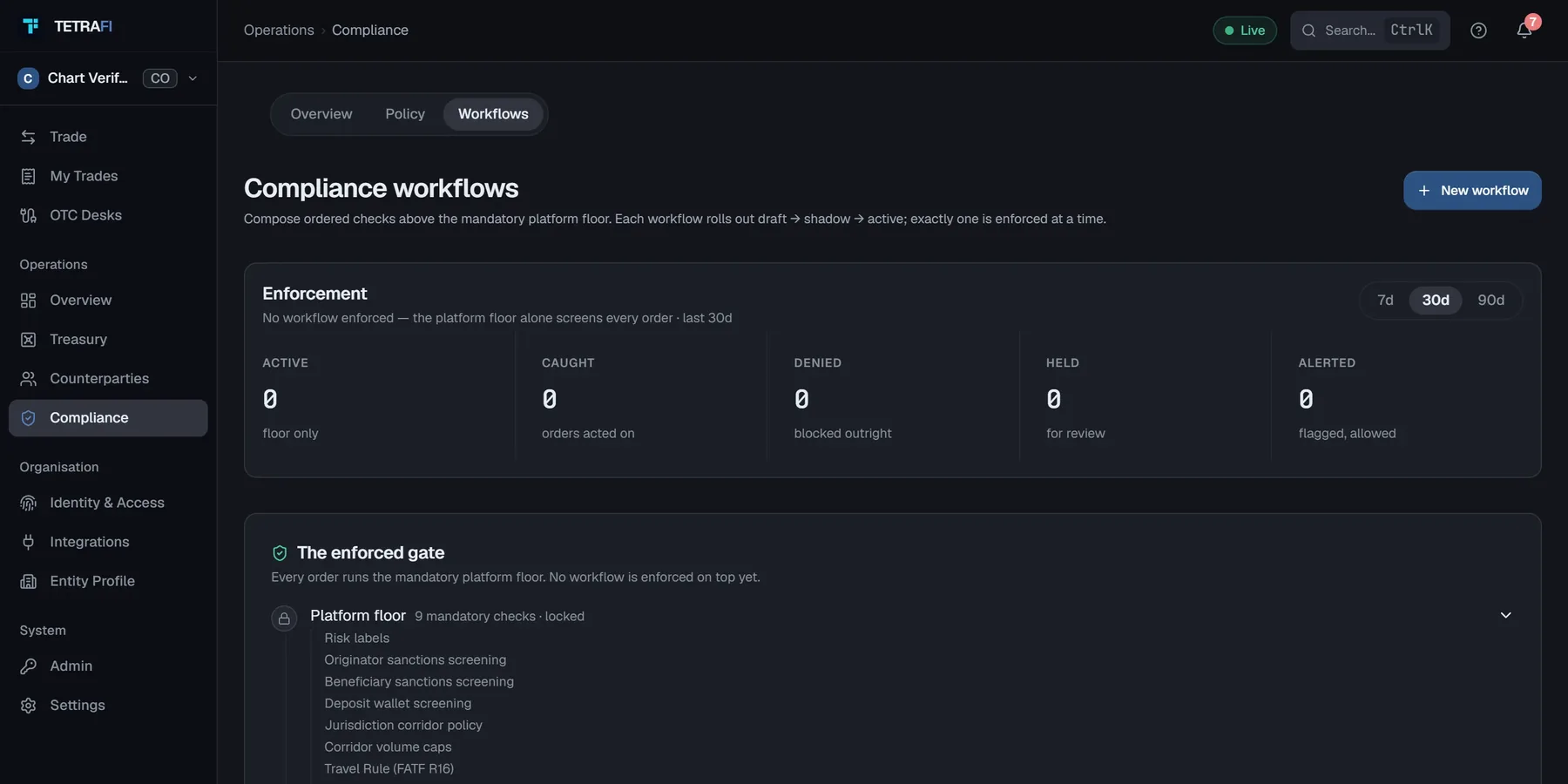Click 'Beneficiary sanctions screening' row
The width and height of the screenshot is (1568, 784).
[x=419, y=682]
